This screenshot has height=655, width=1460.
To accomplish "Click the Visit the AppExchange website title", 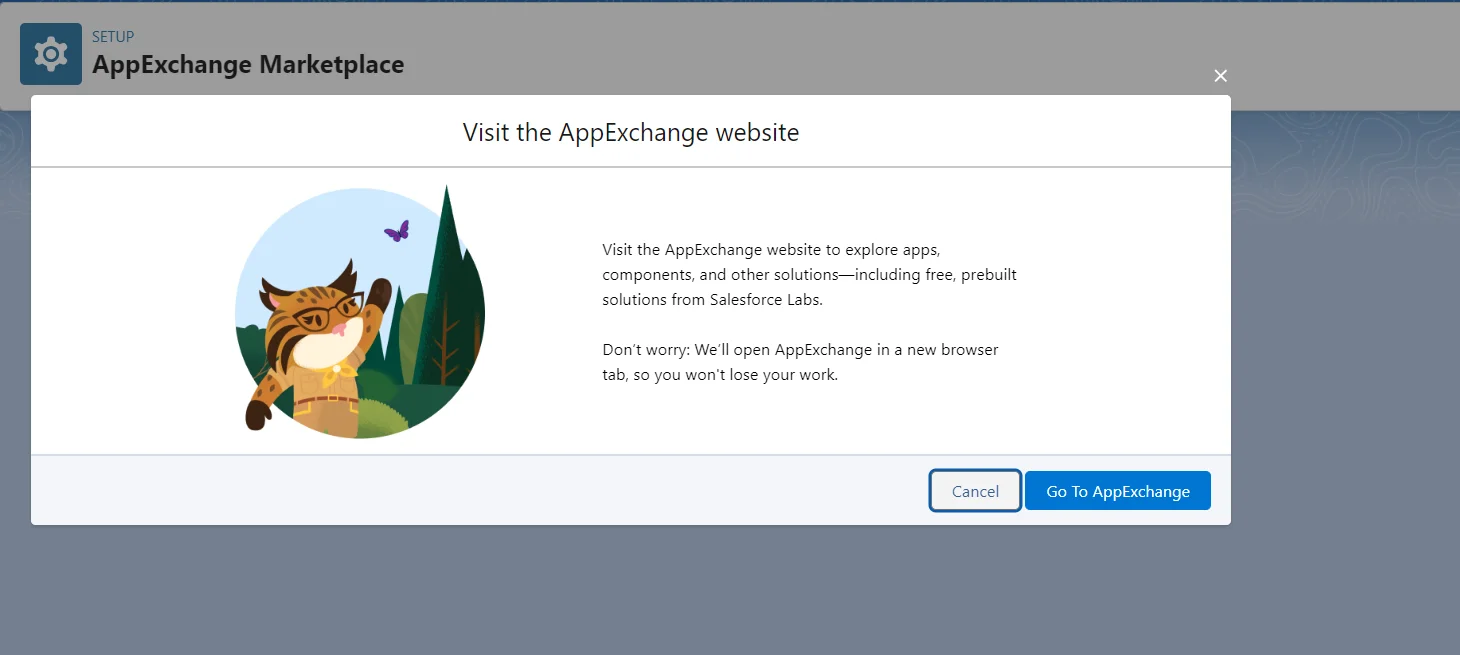I will [629, 131].
